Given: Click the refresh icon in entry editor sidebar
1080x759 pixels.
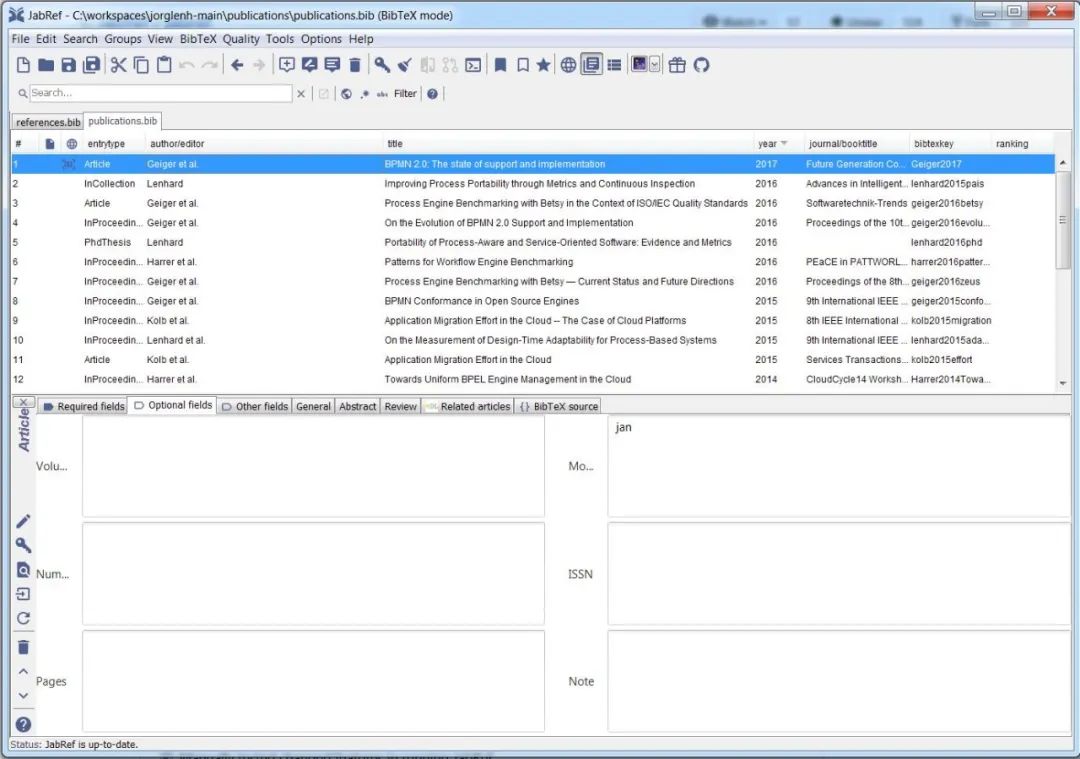Looking at the screenshot, I should 23,618.
